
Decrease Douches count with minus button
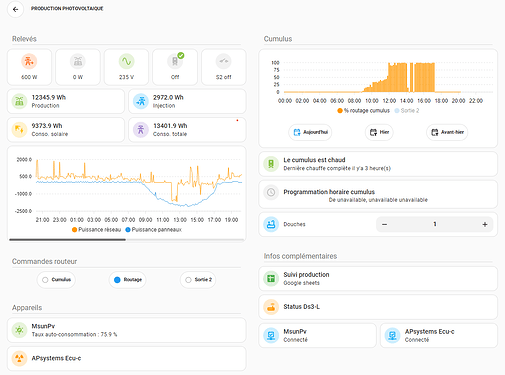(384, 224)
